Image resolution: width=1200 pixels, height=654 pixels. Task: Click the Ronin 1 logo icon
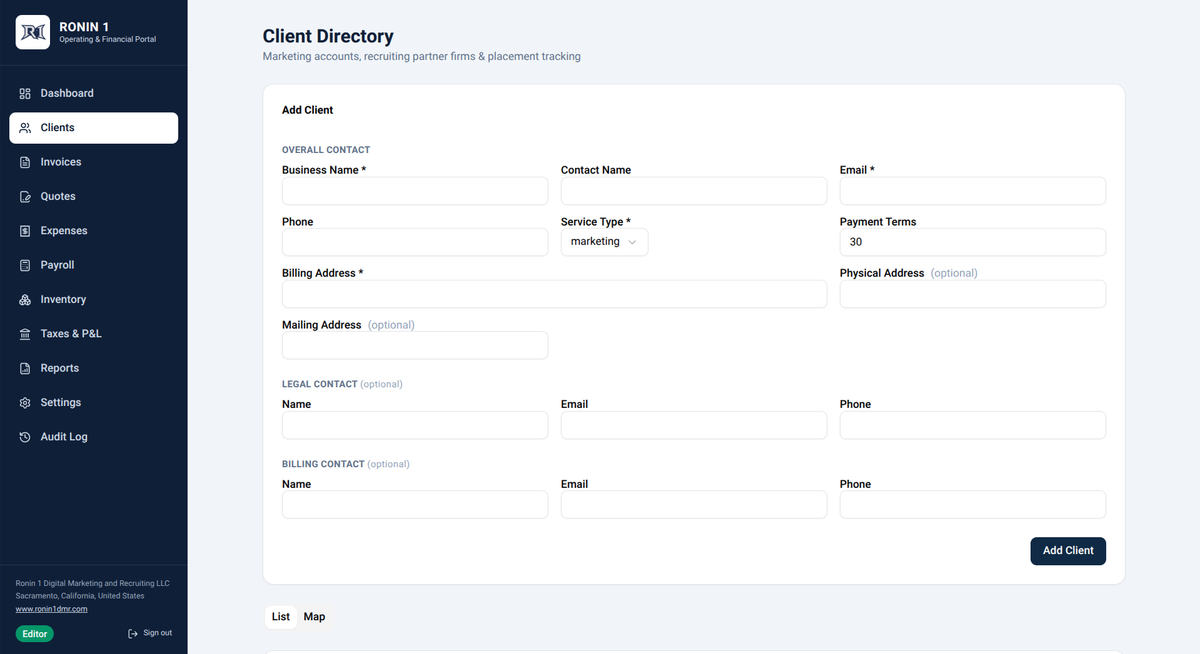point(33,32)
